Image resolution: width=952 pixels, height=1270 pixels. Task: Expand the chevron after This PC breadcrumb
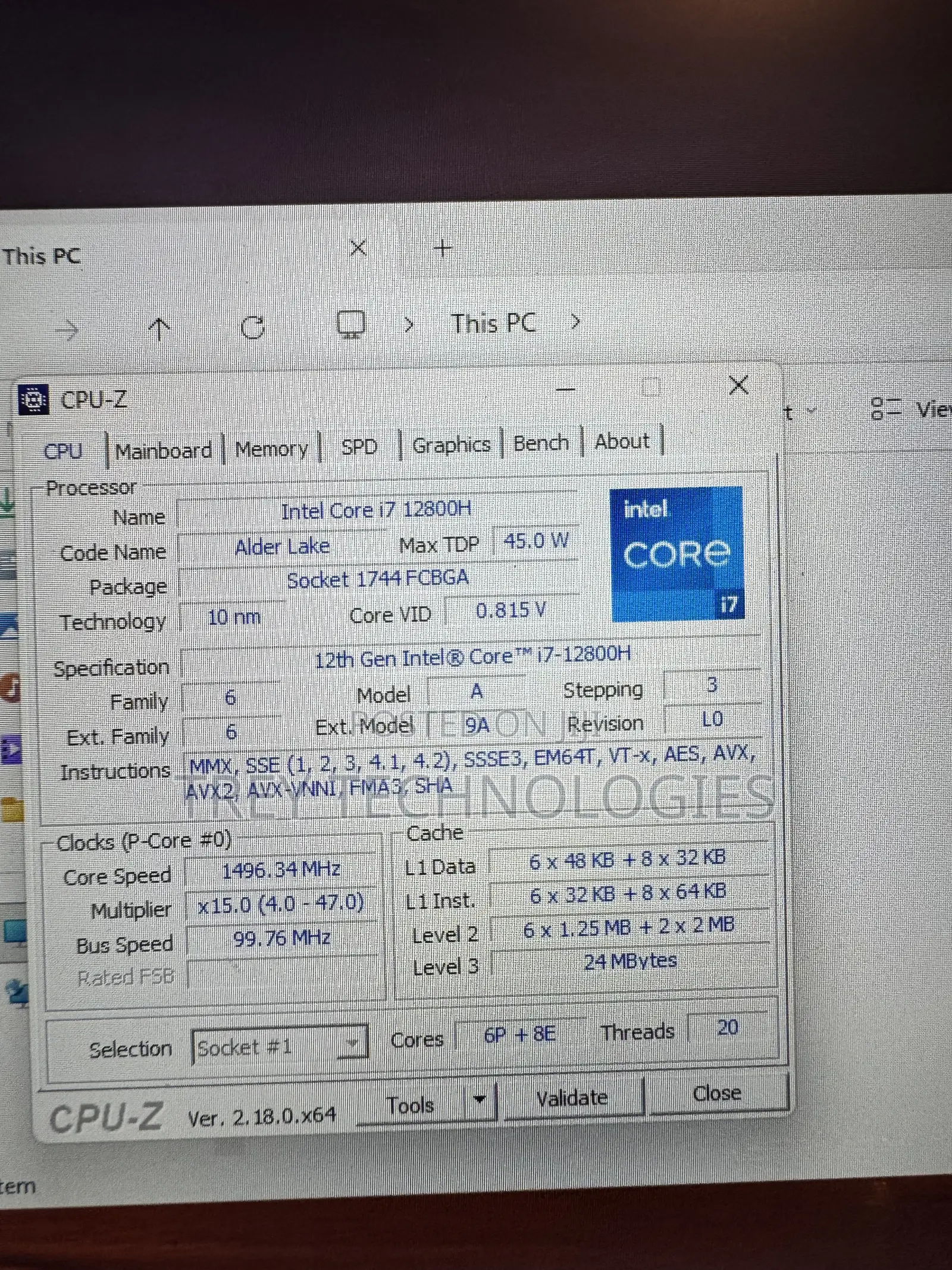(x=575, y=322)
